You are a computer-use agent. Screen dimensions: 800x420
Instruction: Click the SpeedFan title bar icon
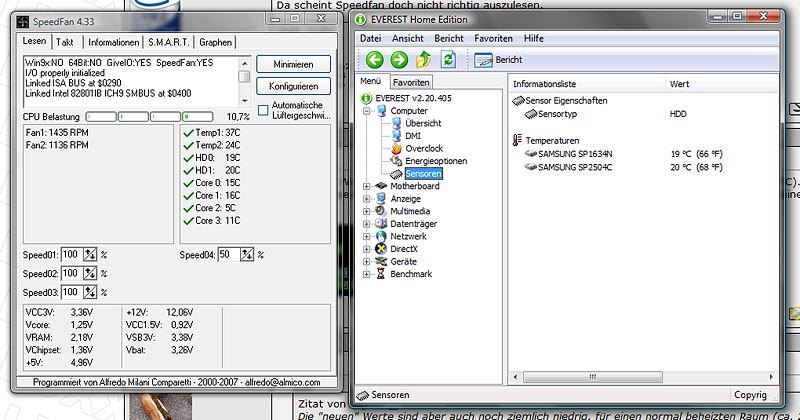(x=23, y=21)
